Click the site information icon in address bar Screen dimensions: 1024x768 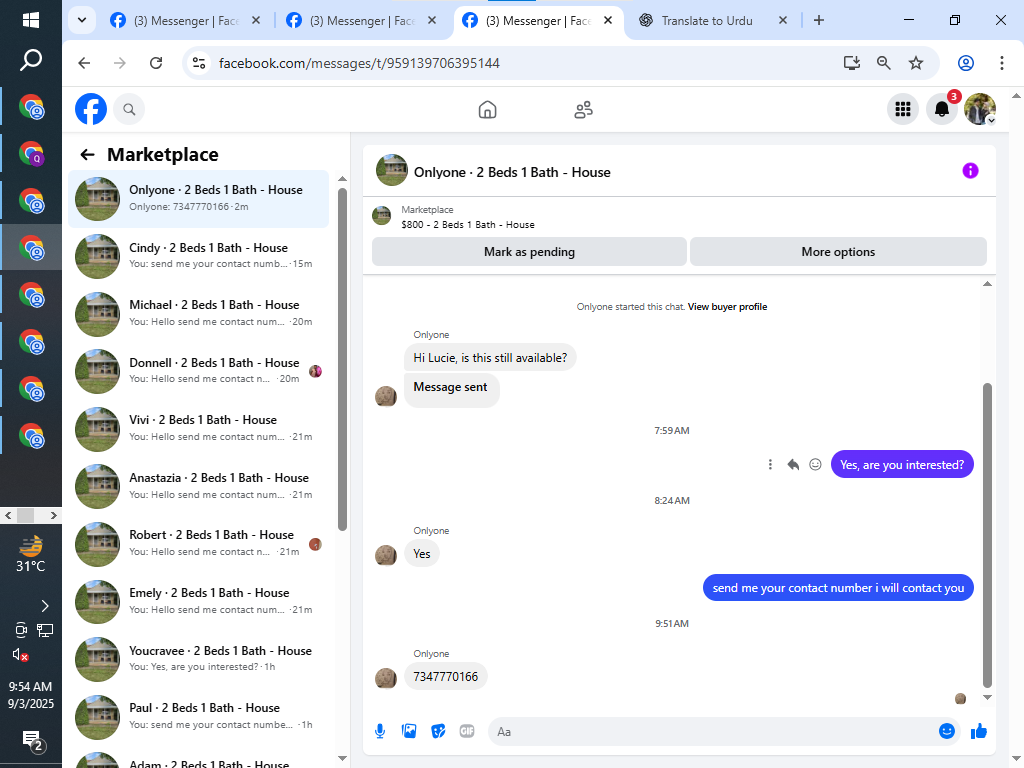click(199, 63)
